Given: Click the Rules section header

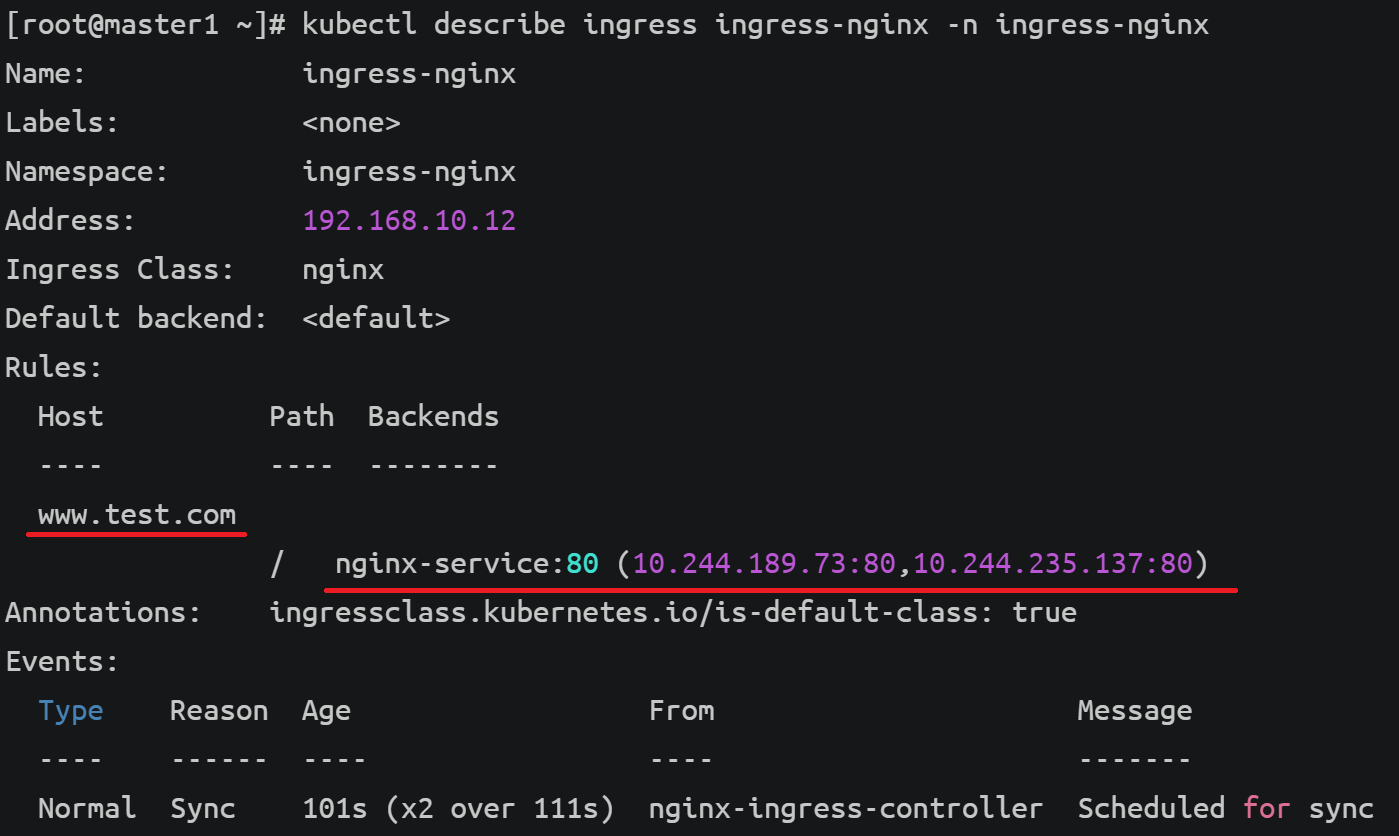Looking at the screenshot, I should 52,366.
